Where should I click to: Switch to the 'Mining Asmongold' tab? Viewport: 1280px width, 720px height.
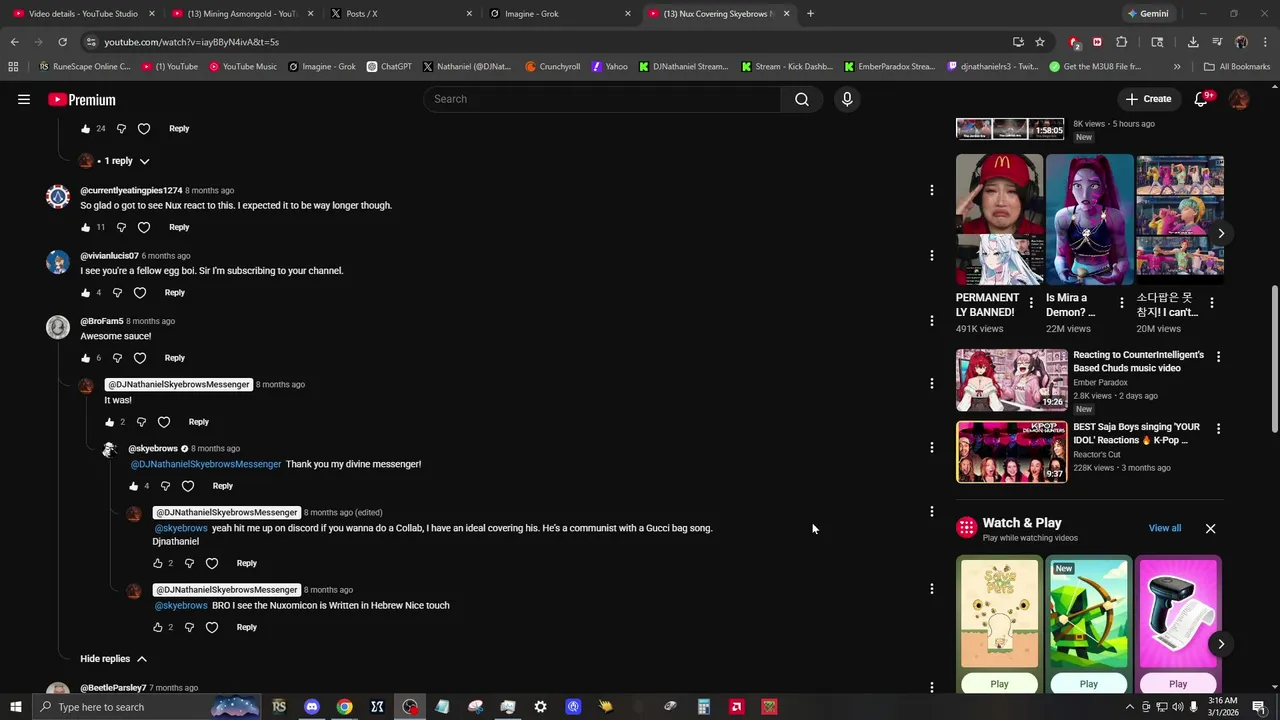click(x=243, y=14)
